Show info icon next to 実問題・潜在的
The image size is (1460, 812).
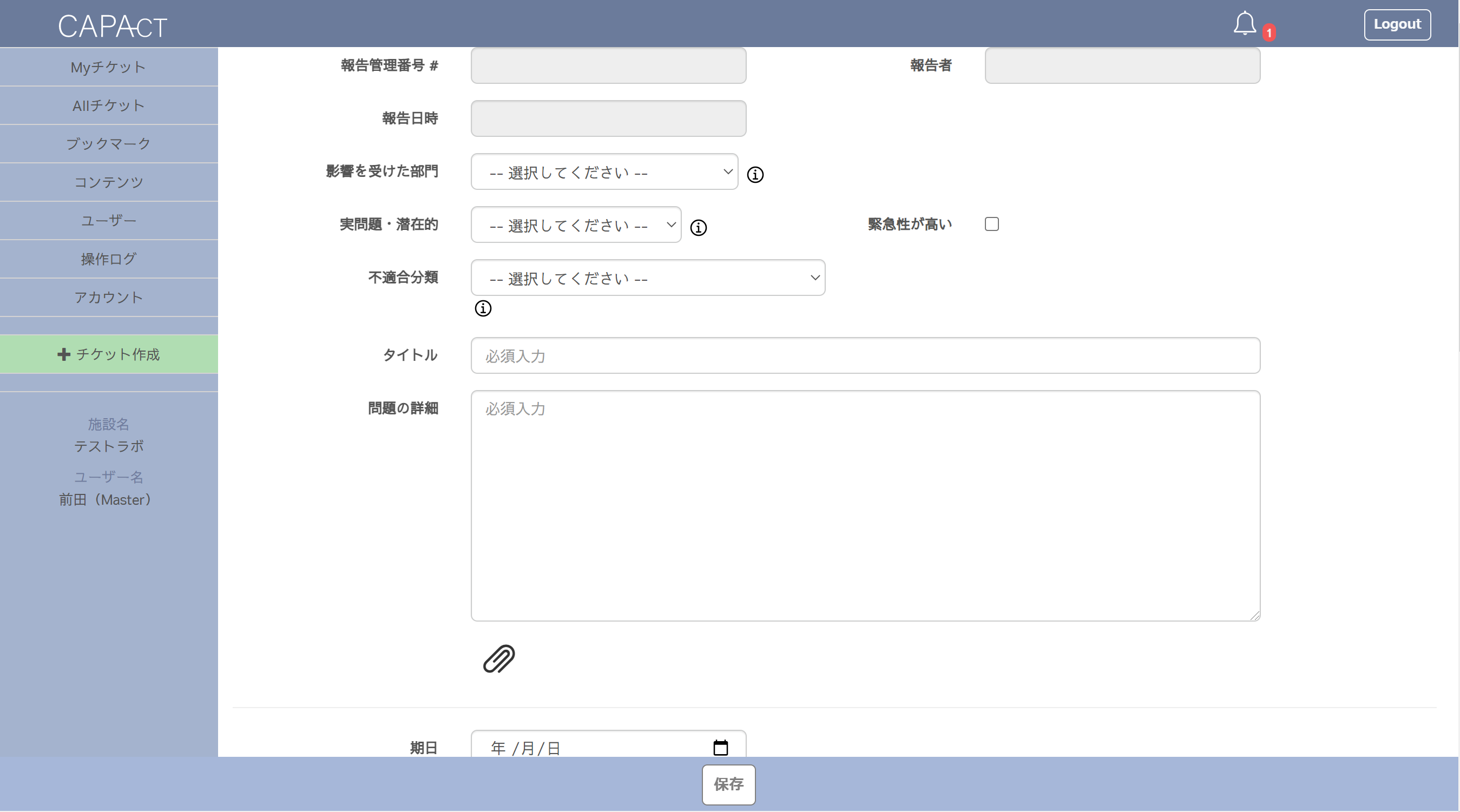pyautogui.click(x=698, y=228)
